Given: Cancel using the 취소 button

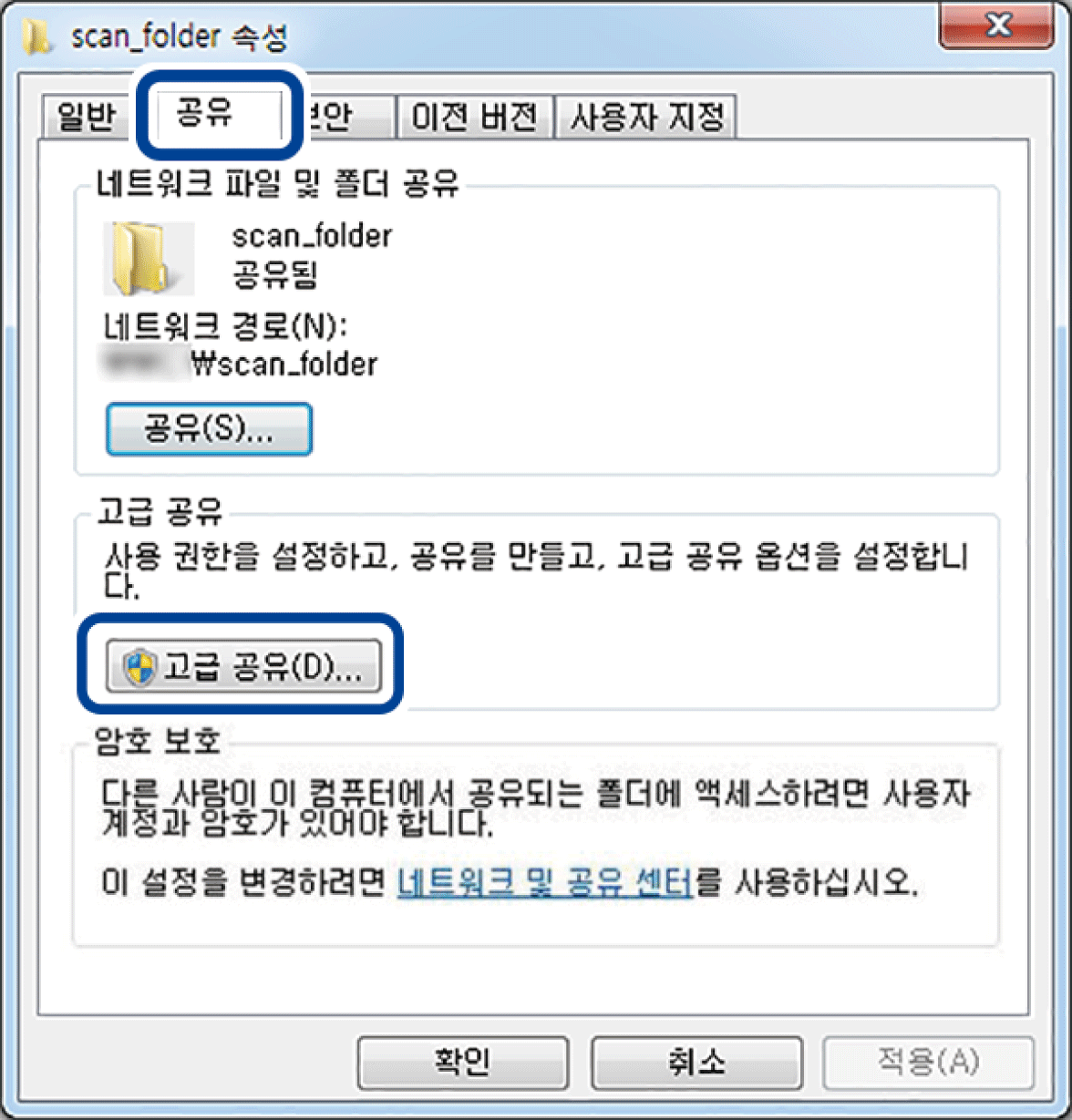Looking at the screenshot, I should [x=697, y=1062].
